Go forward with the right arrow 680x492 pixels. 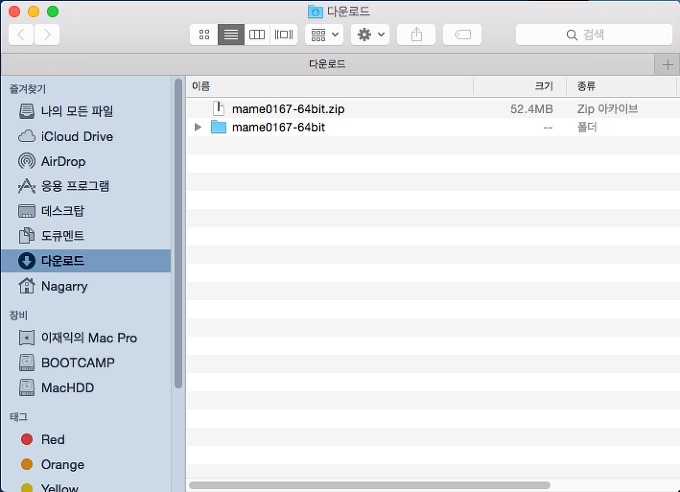[x=47, y=34]
